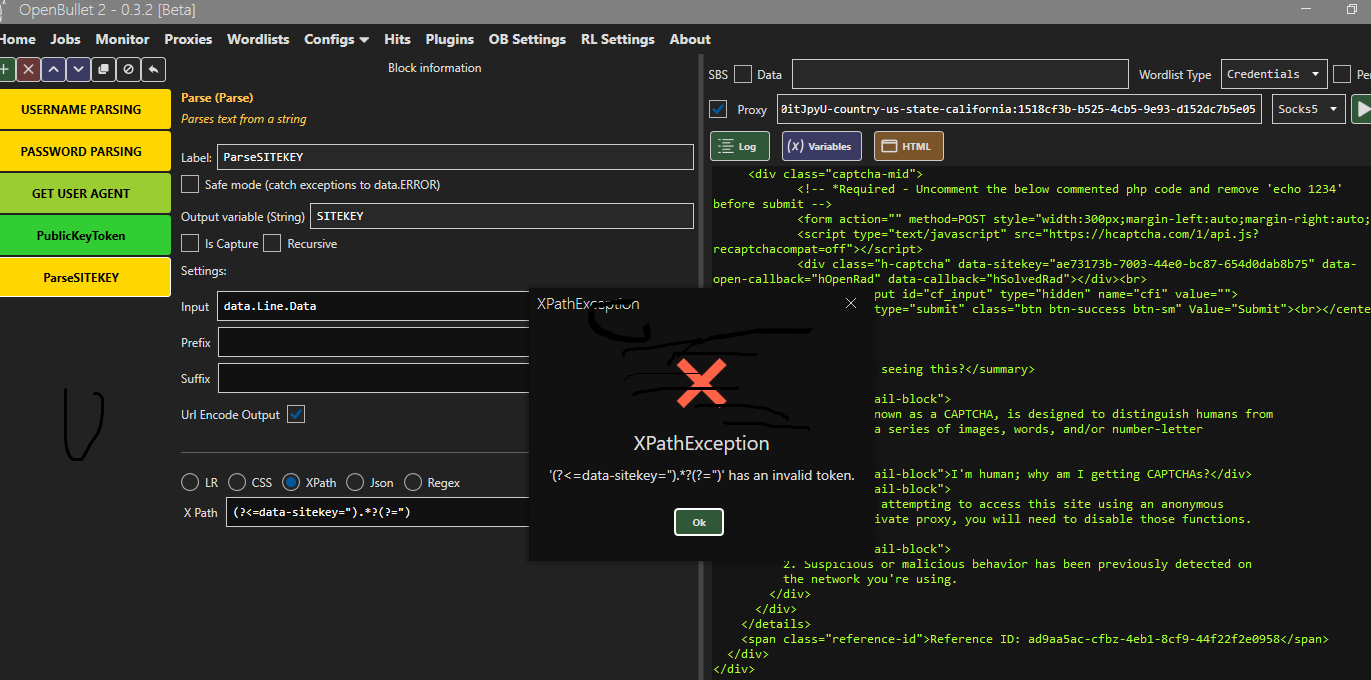This screenshot has width=1371, height=680.
Task: Enable the Safe mode checkbox
Action: pyautogui.click(x=190, y=184)
